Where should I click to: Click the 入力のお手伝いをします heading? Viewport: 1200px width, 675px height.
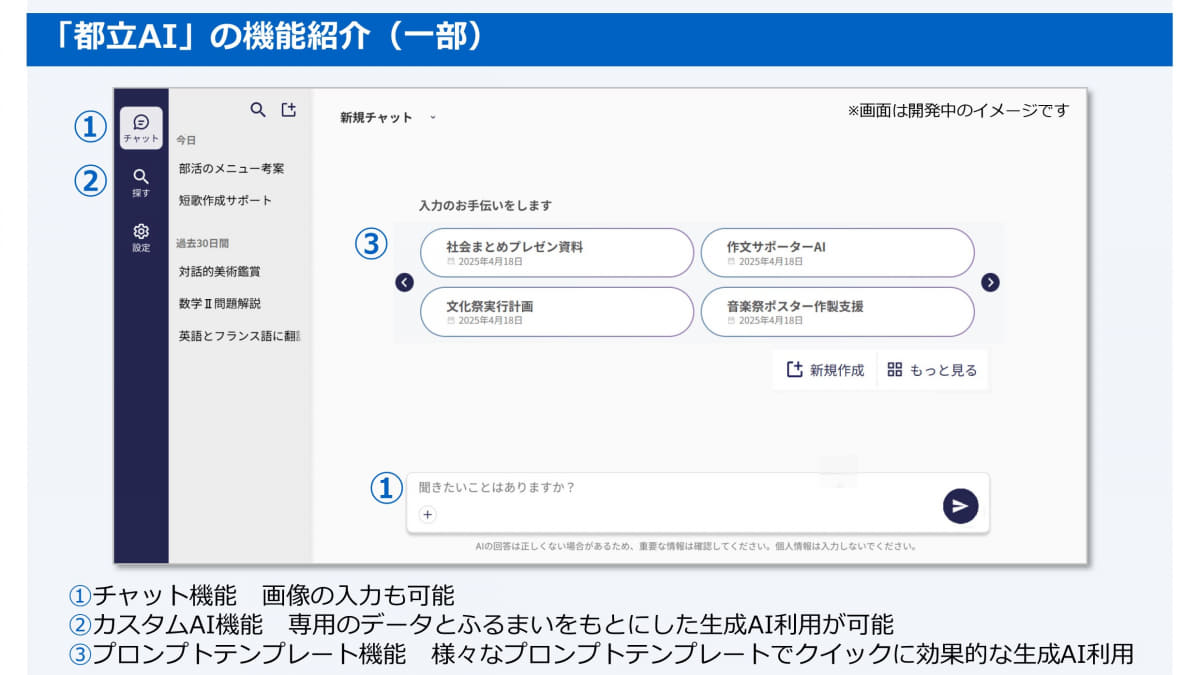[485, 205]
